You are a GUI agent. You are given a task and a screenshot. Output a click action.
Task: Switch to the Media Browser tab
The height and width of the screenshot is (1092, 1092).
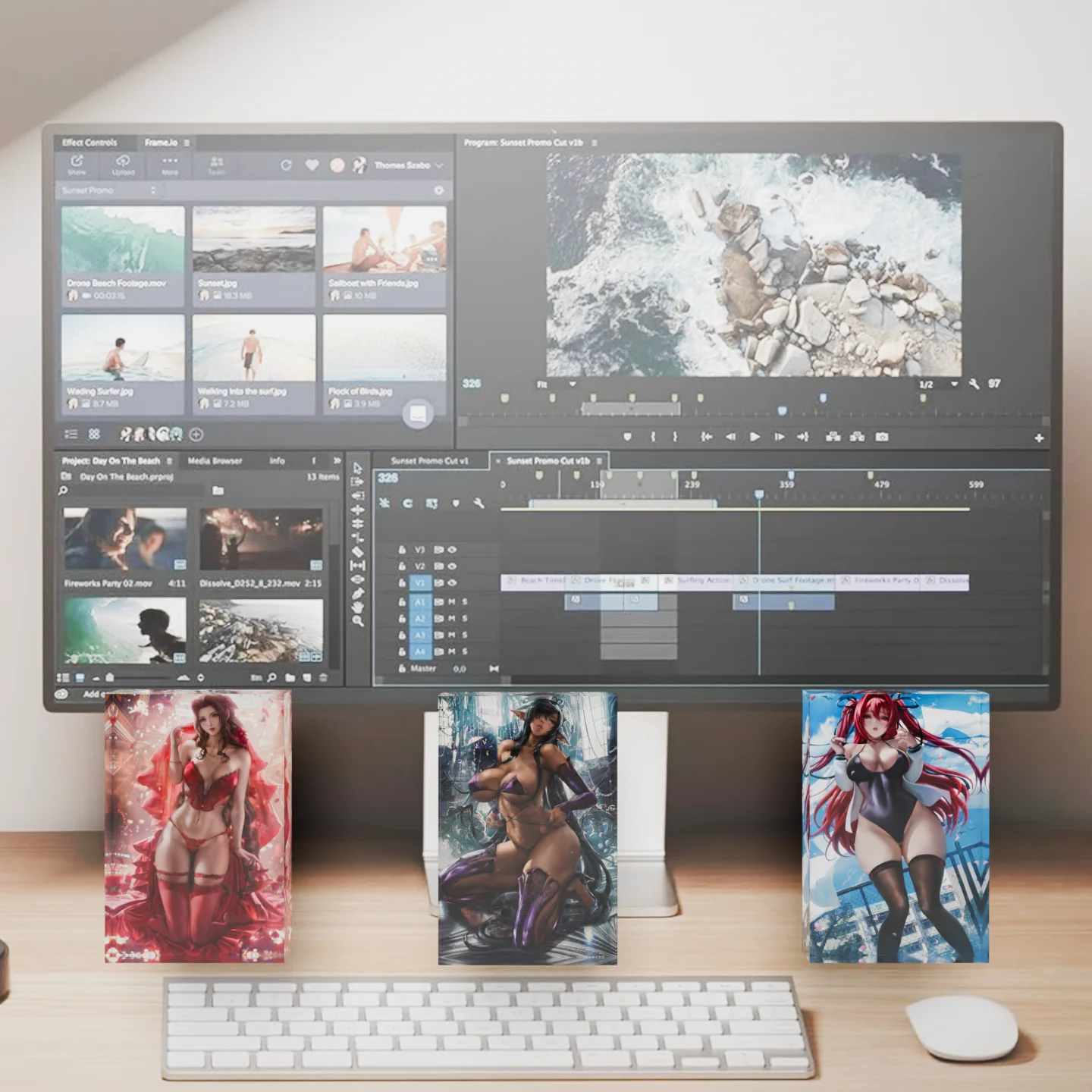[215, 460]
